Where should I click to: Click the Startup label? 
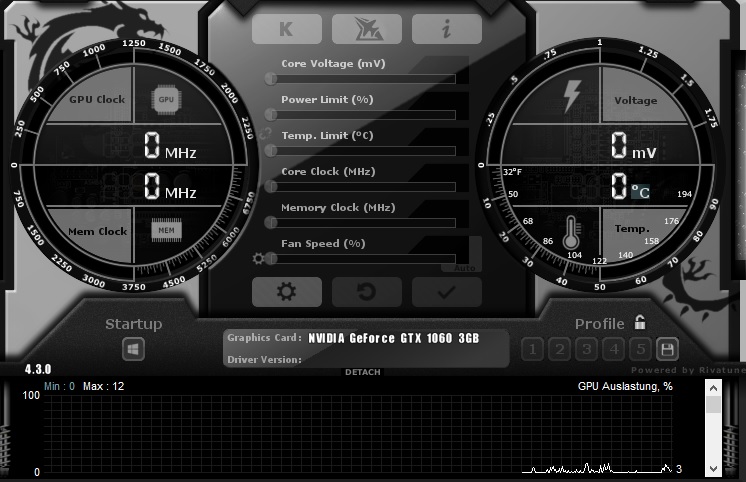(134, 324)
